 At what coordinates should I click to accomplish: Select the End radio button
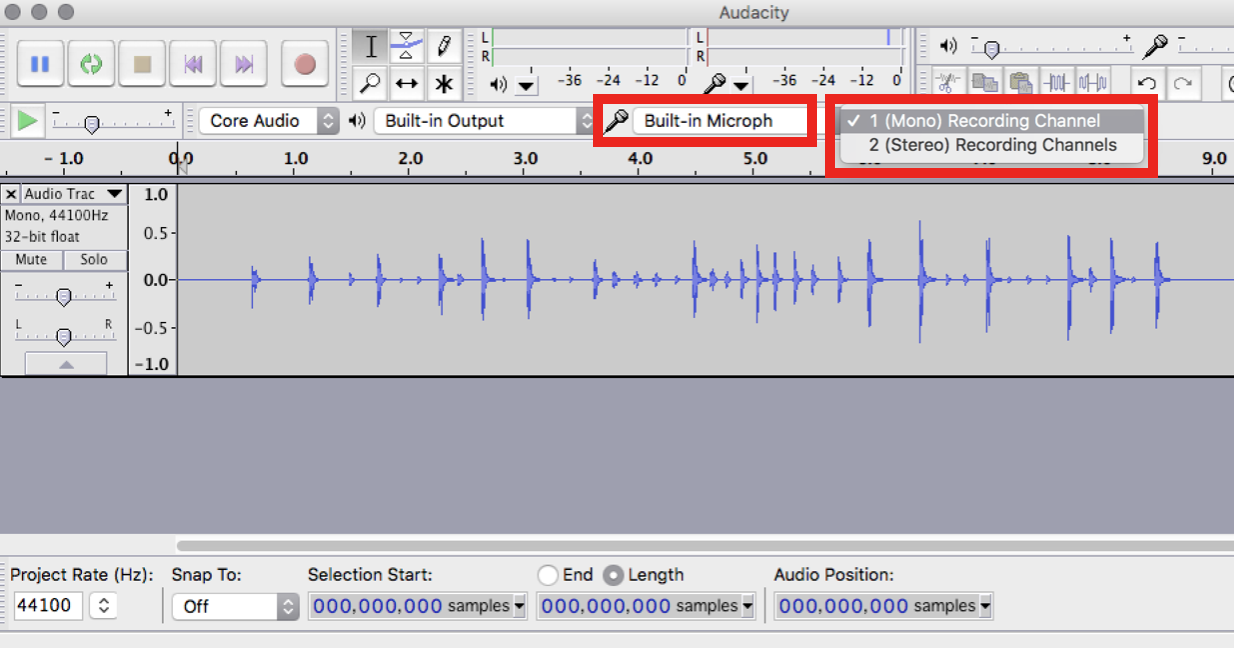click(547, 575)
